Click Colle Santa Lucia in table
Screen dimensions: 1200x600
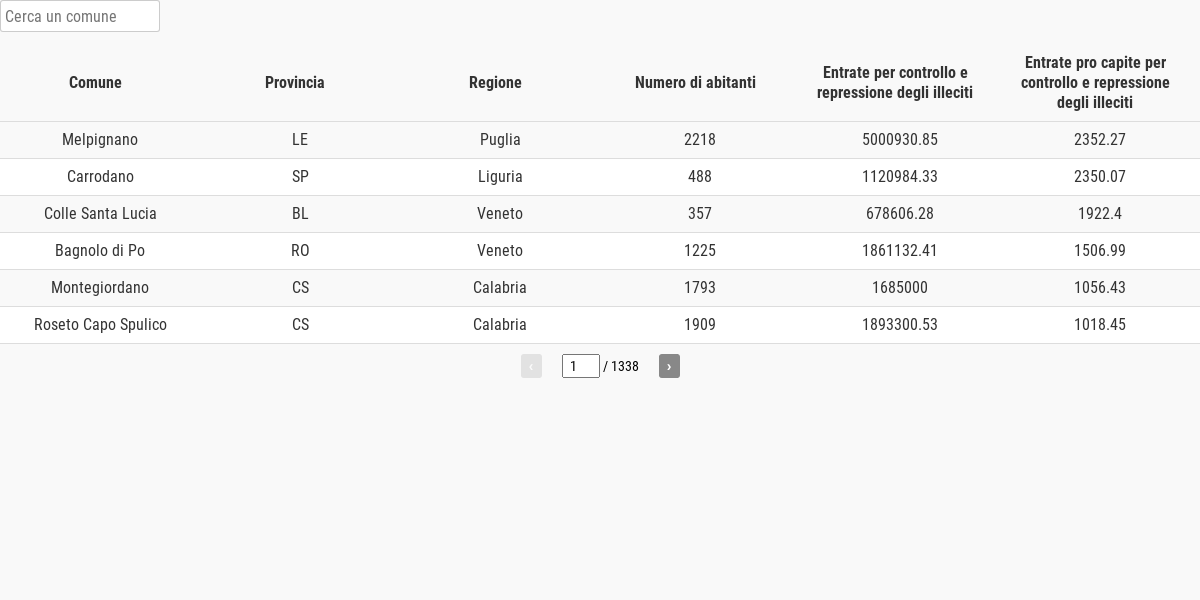point(100,214)
